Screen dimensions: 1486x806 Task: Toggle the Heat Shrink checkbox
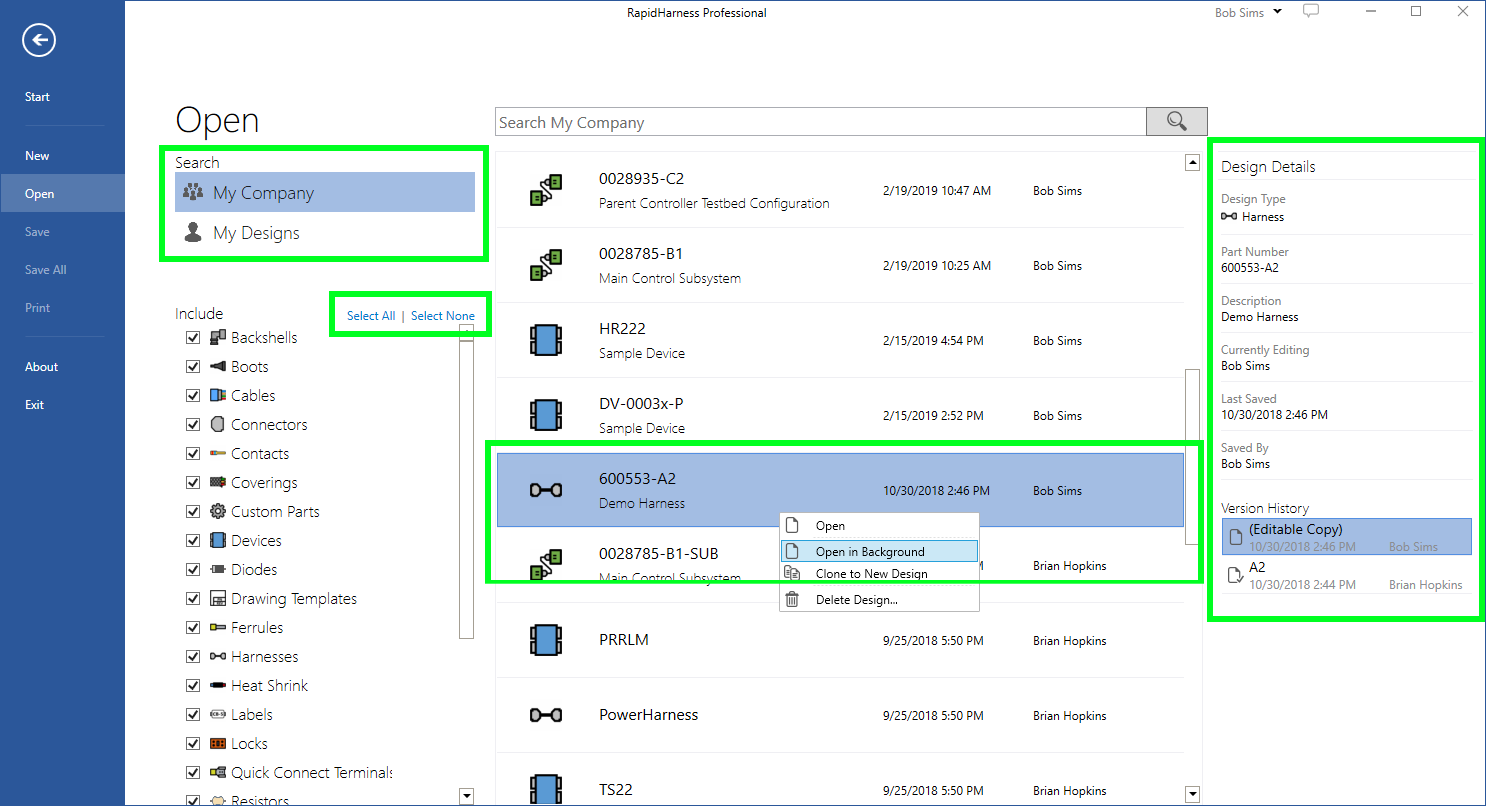tap(194, 686)
